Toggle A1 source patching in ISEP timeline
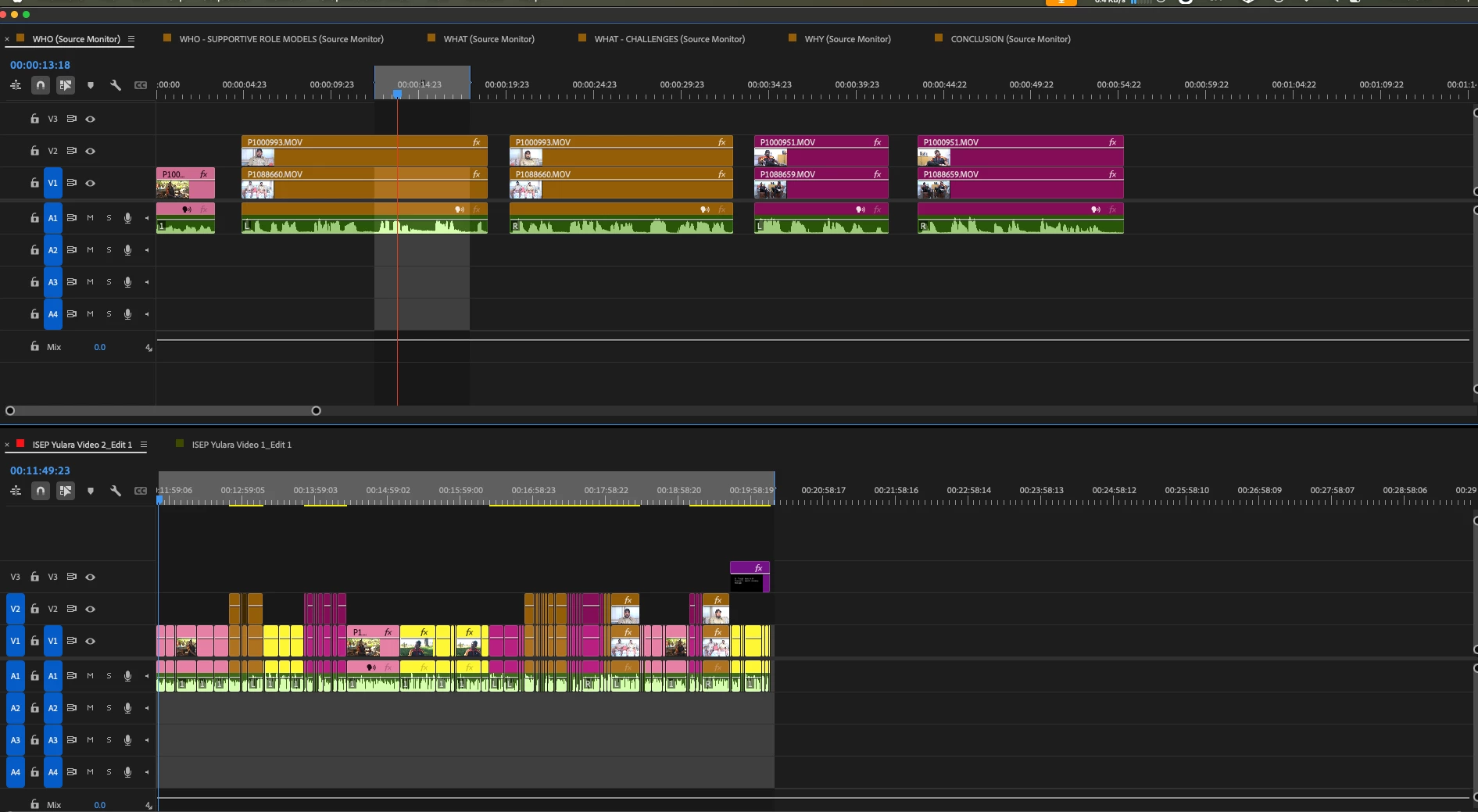 tap(15, 676)
